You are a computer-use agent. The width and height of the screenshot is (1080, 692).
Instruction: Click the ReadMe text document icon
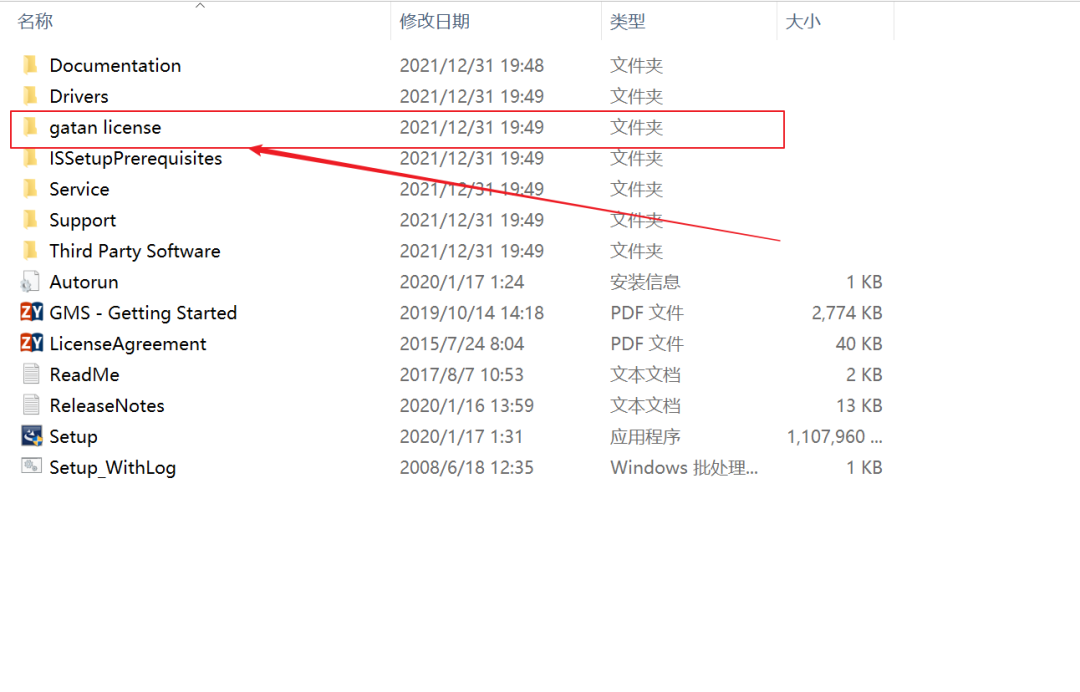31,374
